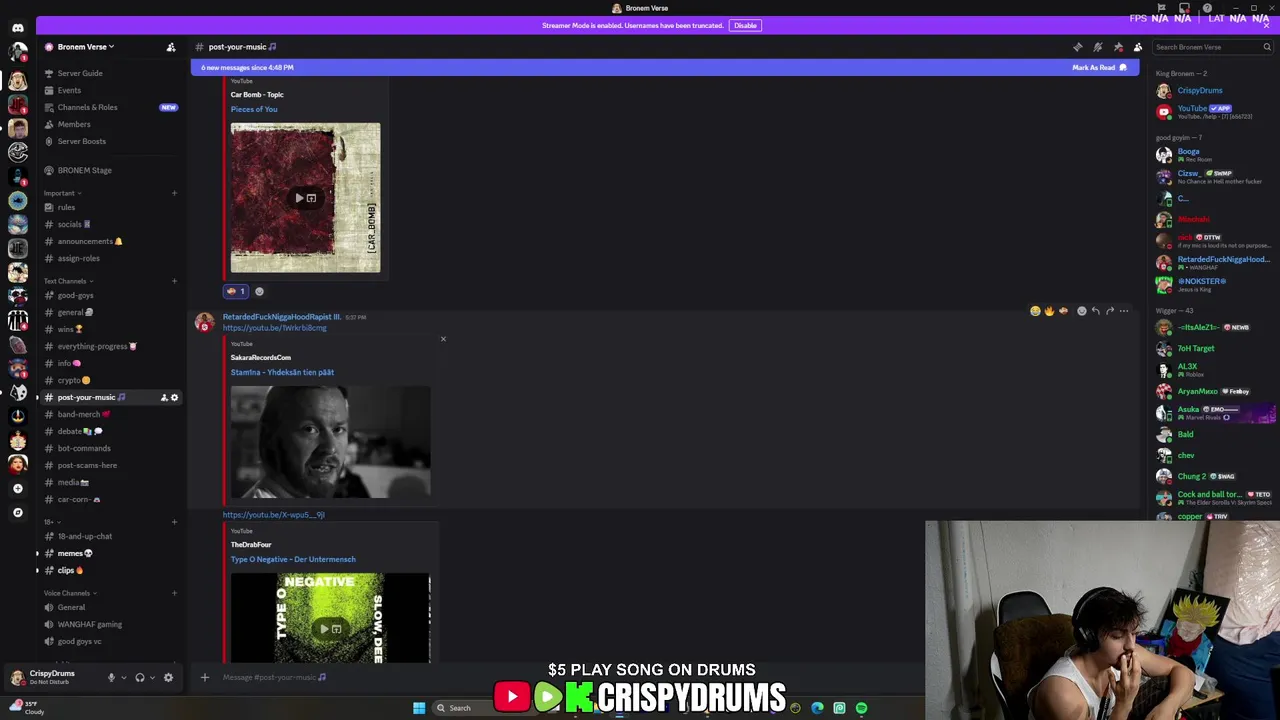Expand threads under memes channel
Viewport: 1280px width, 720px height.
coord(37,553)
